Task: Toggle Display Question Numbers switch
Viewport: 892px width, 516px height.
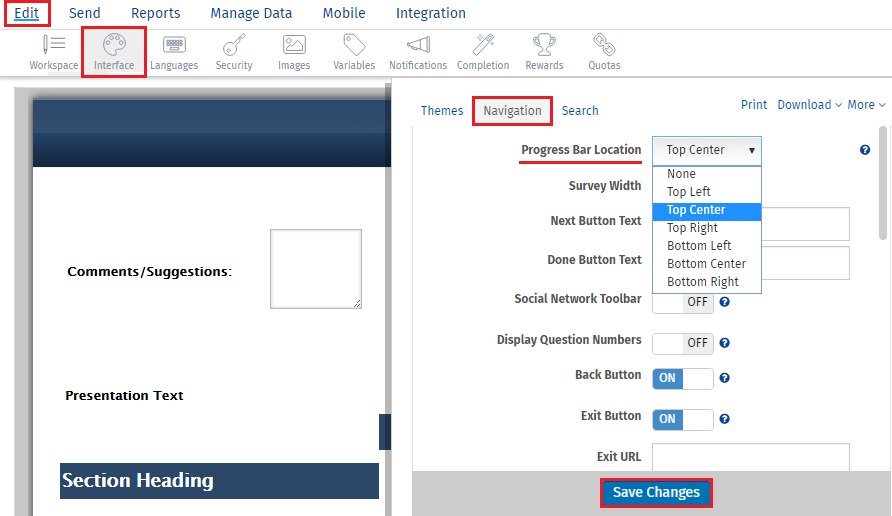Action: pos(683,343)
